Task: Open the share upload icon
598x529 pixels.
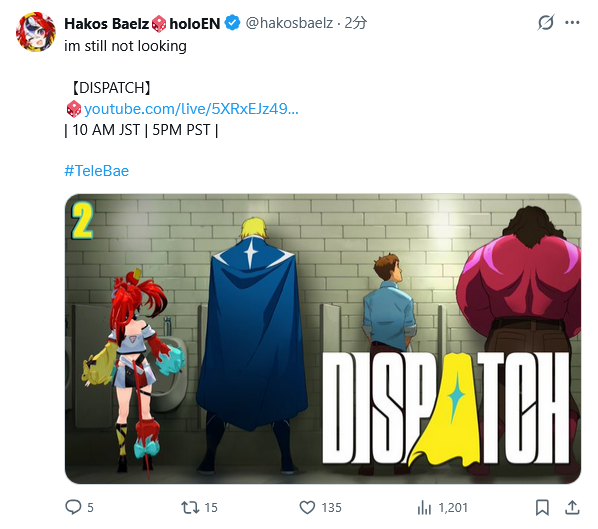Action: 572,507
